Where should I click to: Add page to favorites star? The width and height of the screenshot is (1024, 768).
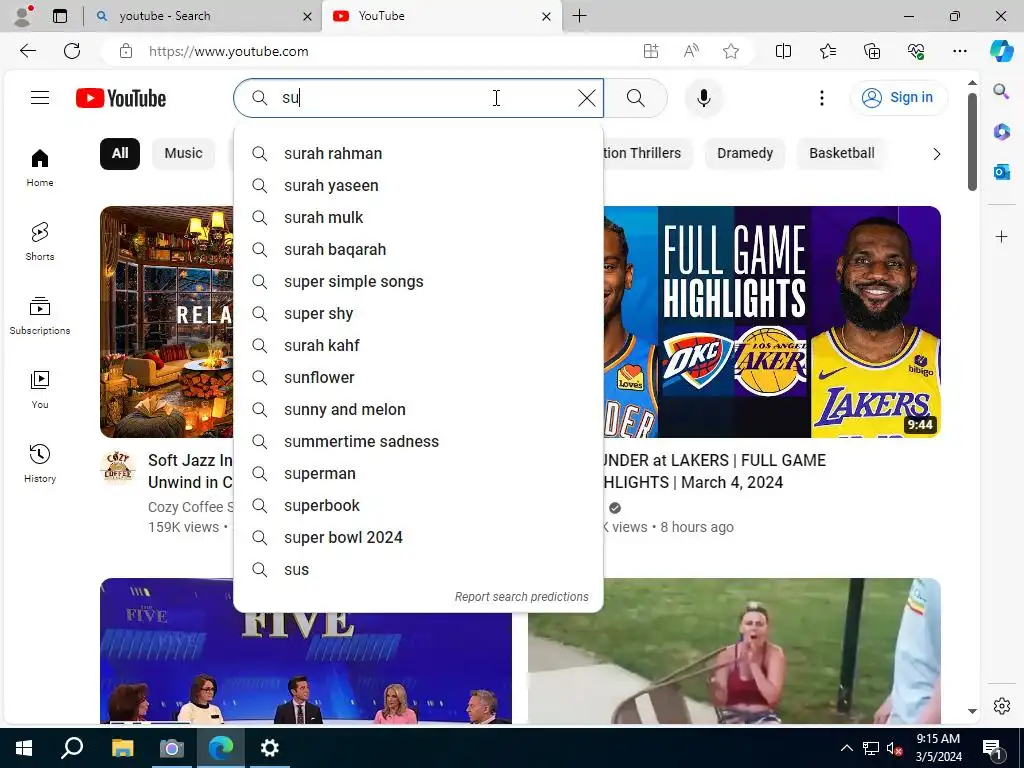(x=731, y=52)
